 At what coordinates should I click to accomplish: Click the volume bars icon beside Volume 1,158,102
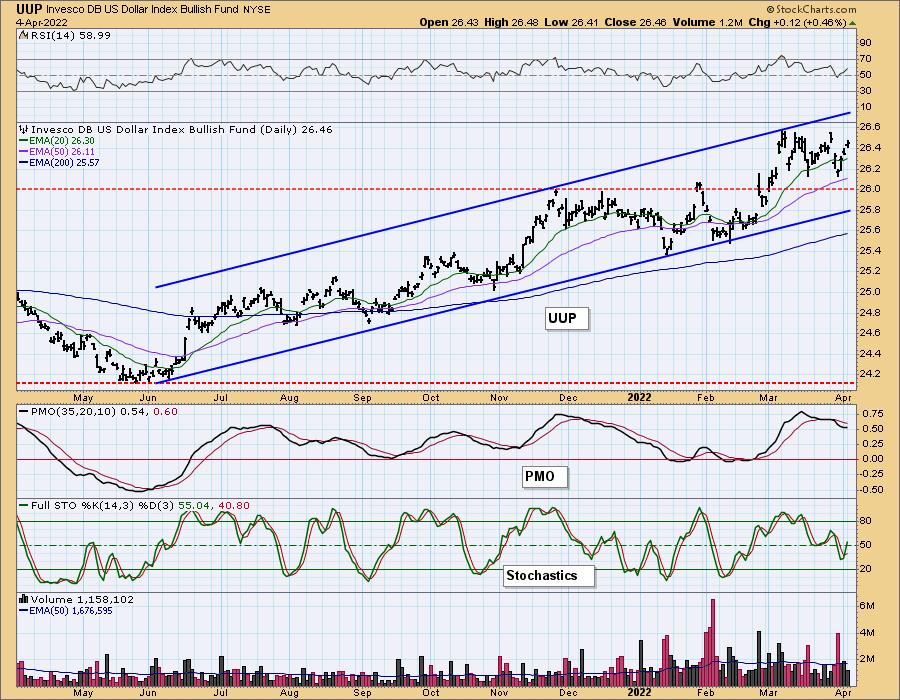pos(24,600)
